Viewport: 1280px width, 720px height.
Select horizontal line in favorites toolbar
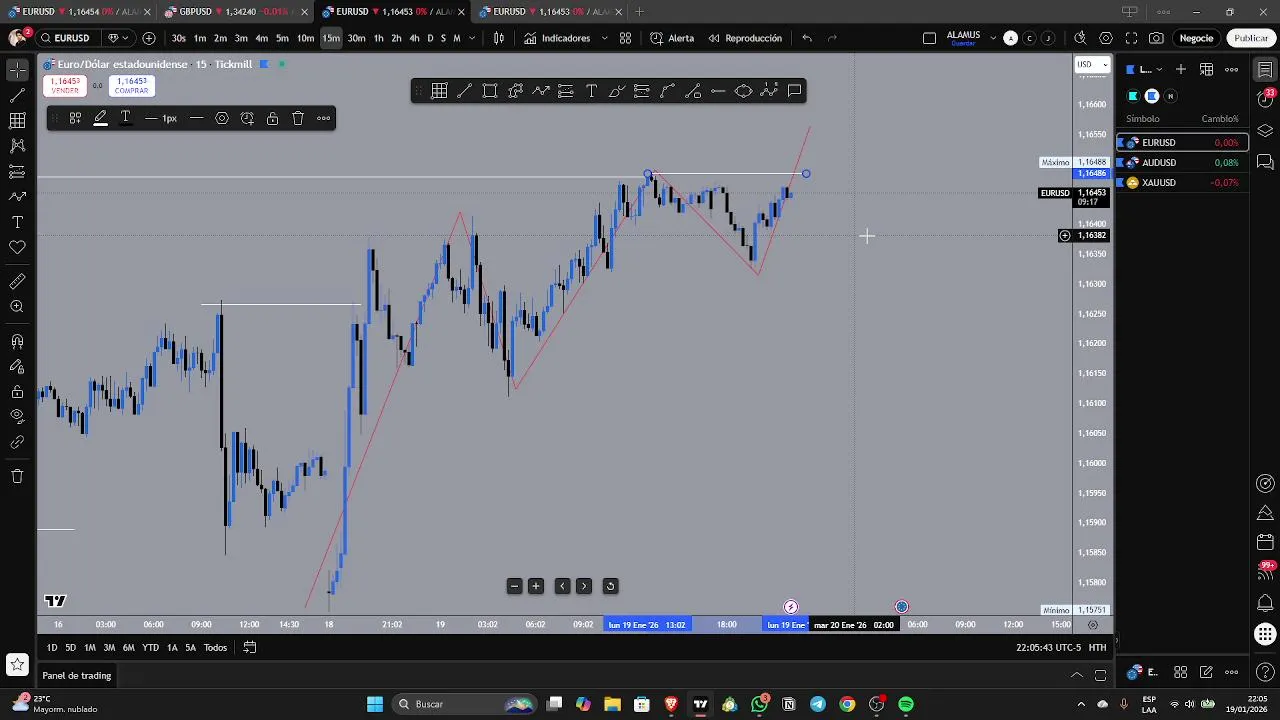718,91
